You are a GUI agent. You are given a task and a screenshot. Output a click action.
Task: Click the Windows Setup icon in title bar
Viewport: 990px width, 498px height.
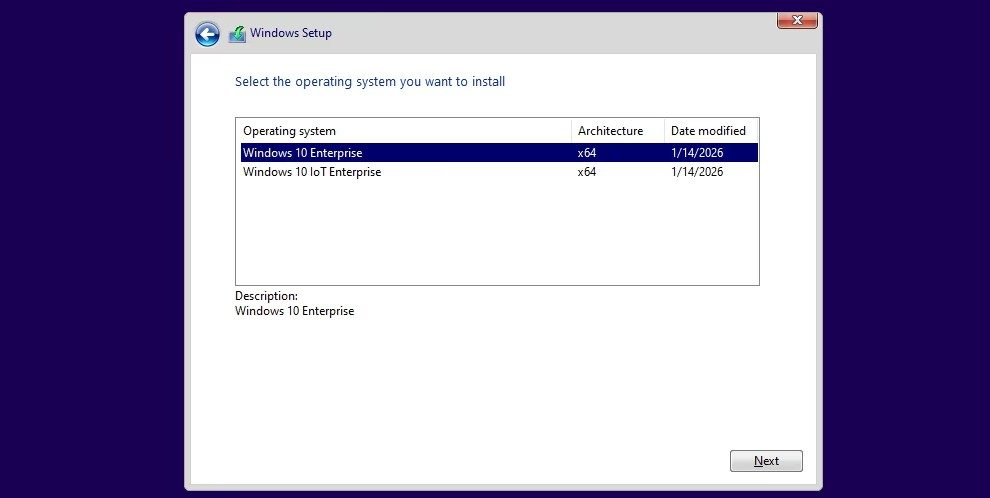point(237,34)
